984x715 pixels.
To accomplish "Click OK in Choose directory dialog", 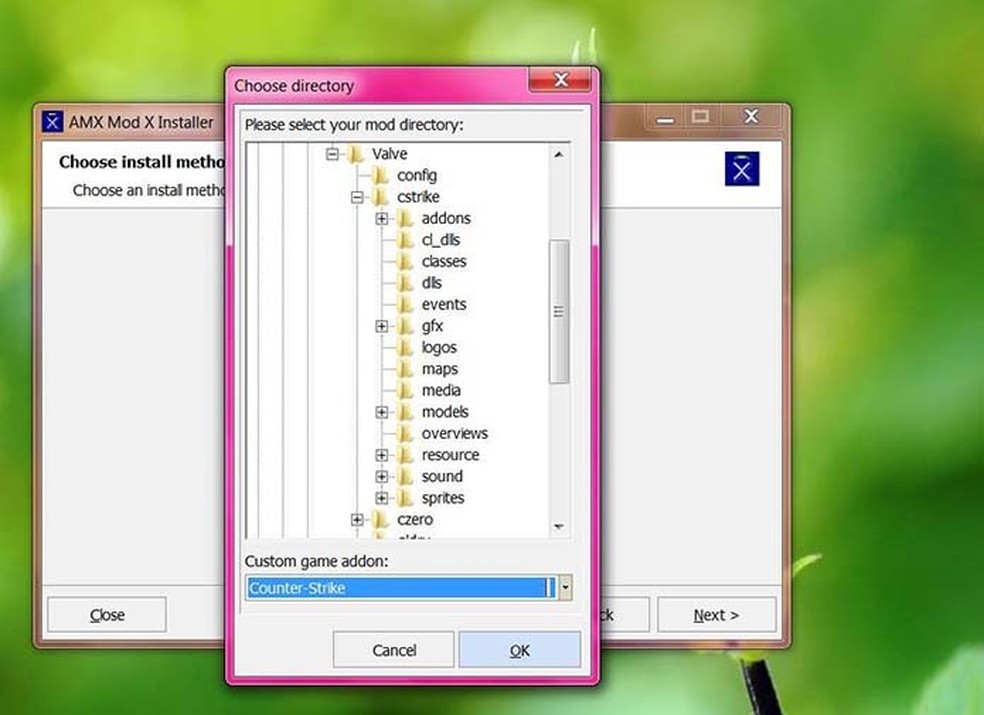I will point(520,650).
